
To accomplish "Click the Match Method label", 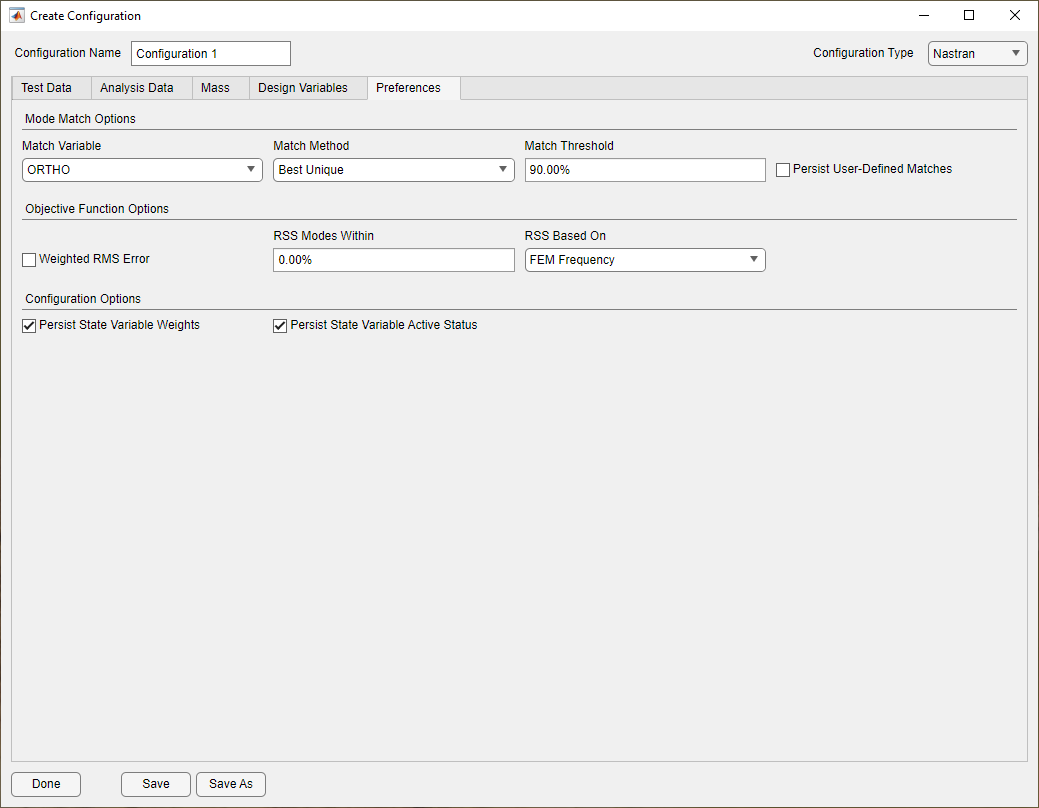I will pyautogui.click(x=311, y=146).
